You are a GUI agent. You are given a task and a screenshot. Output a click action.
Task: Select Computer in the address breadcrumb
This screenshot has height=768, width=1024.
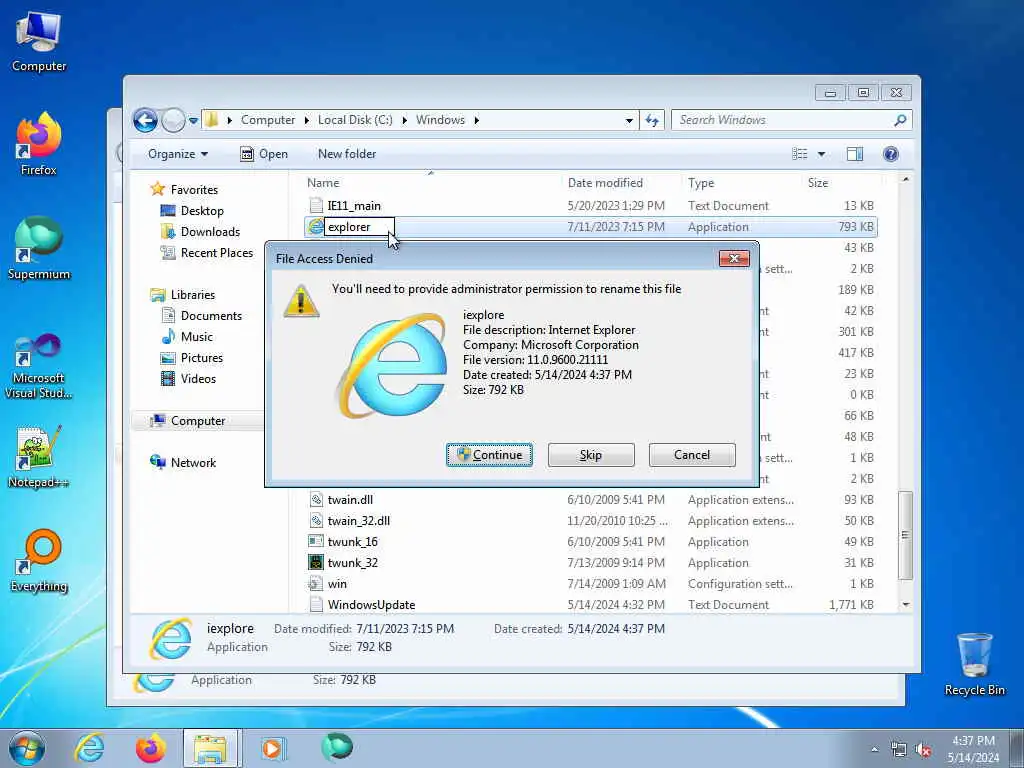268,120
